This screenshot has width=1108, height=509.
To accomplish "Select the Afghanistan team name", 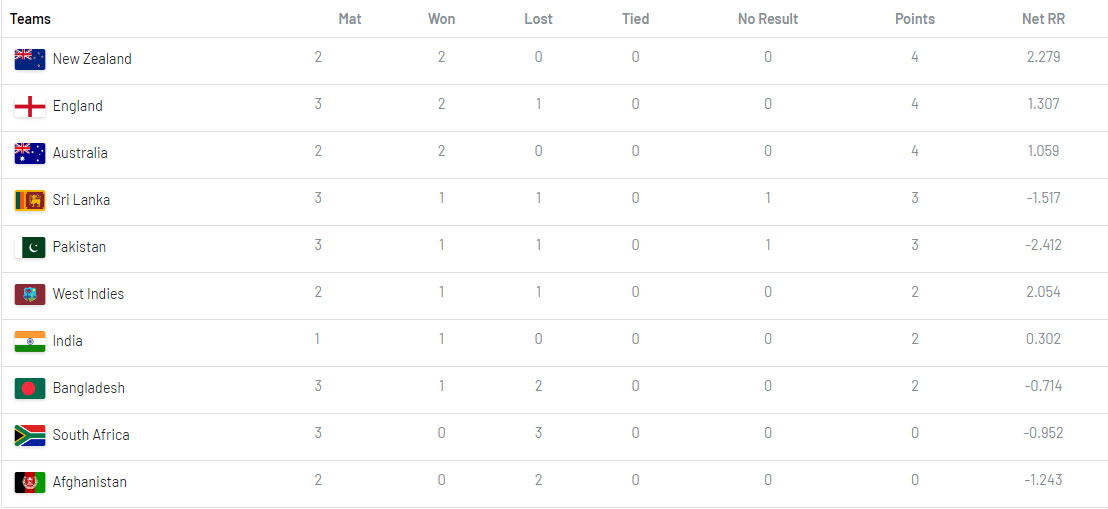I will 90,482.
